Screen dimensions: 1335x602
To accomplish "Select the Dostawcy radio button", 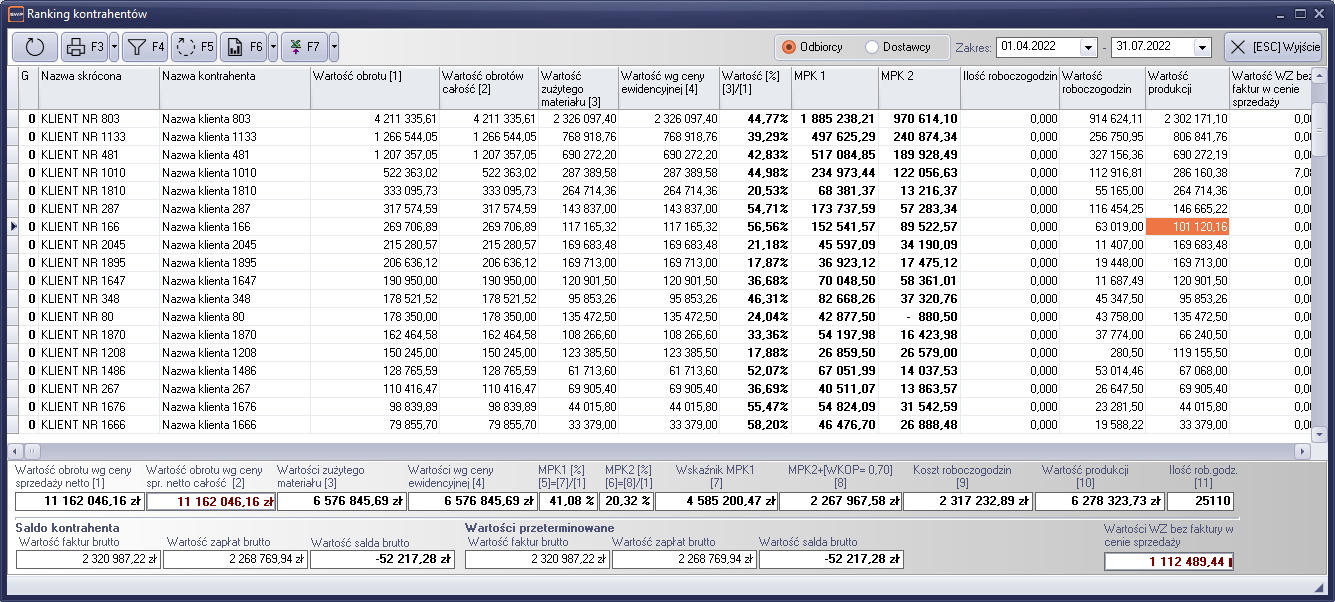I will [x=872, y=47].
